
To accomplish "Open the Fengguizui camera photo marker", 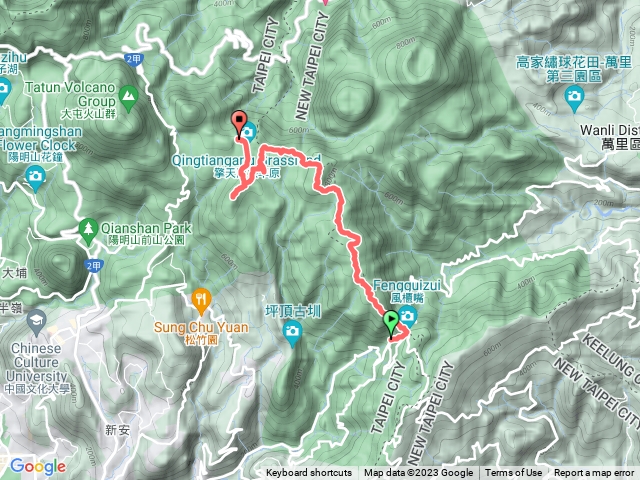I will (407, 316).
